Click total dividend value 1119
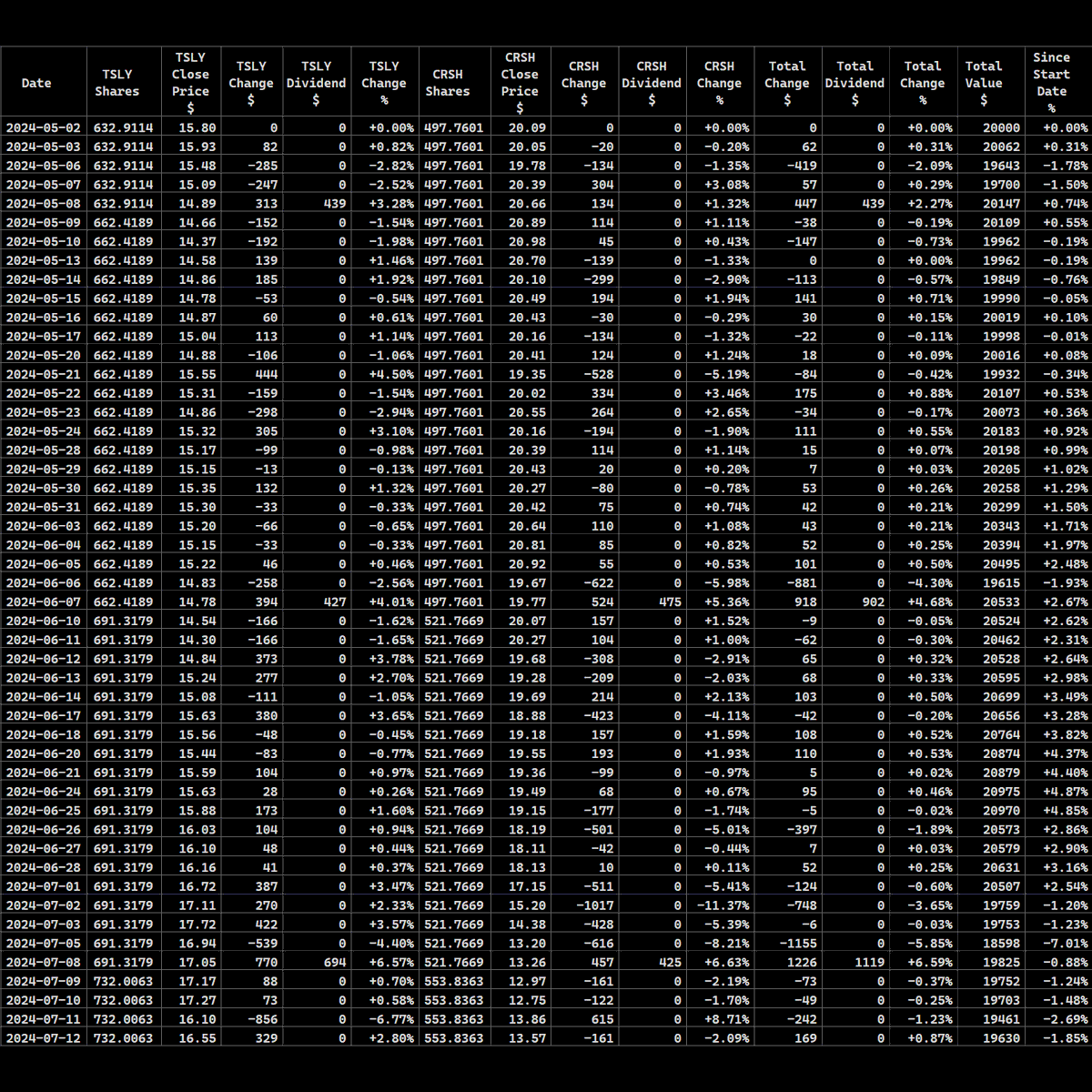This screenshot has height=1092, width=1092. click(x=870, y=963)
